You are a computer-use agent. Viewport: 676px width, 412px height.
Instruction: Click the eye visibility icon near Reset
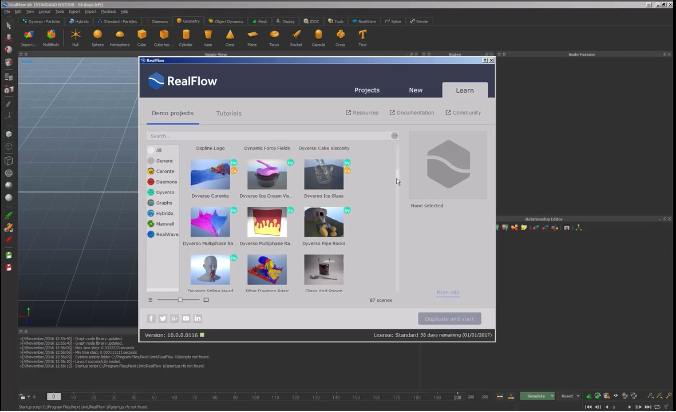[x=615, y=396]
